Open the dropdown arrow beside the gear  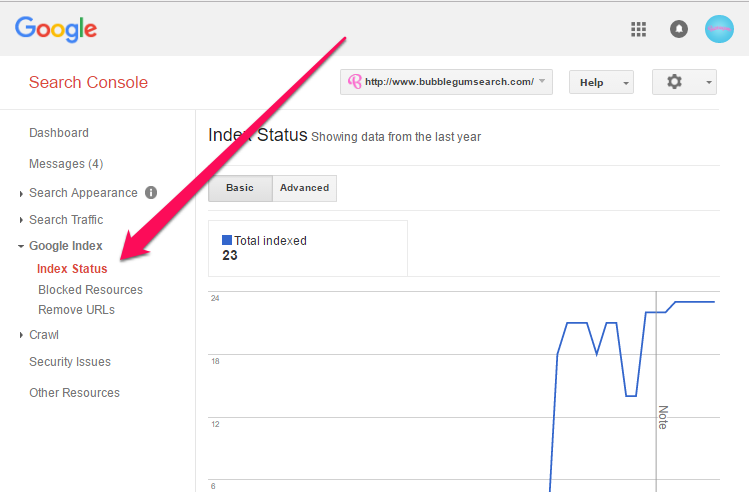pyautogui.click(x=709, y=83)
